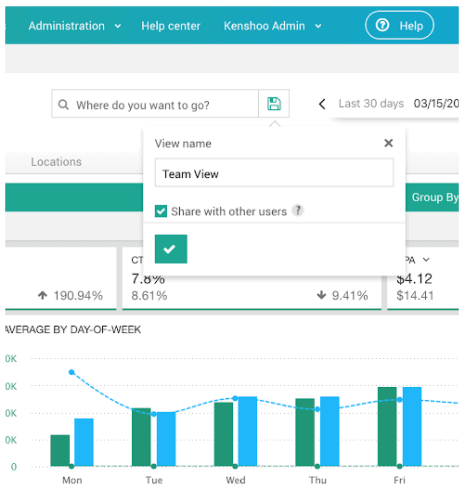This screenshot has width=472, height=493.
Task: Click the 190.94% increase value
Action: click(x=78, y=296)
